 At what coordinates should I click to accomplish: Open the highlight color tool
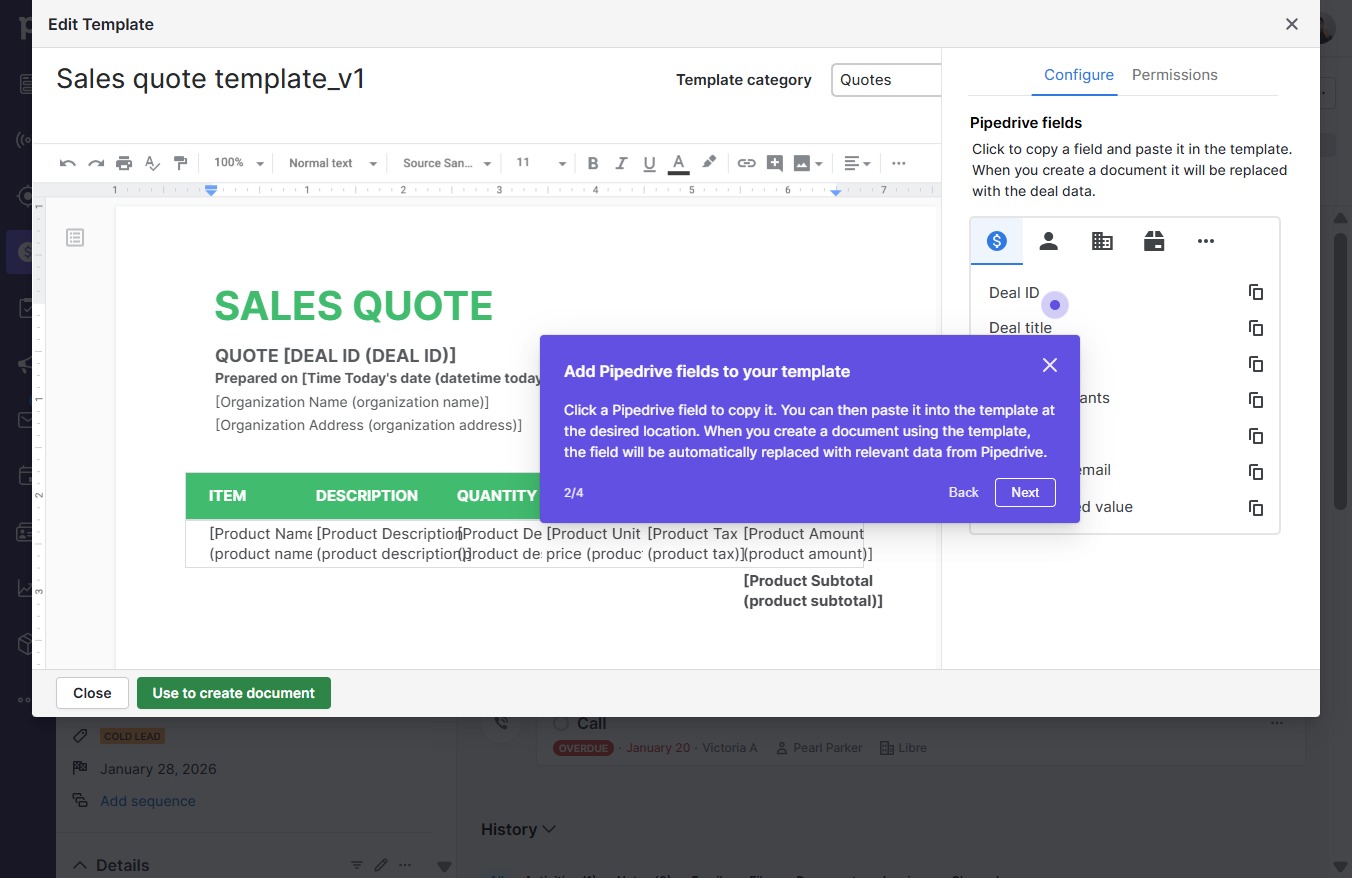tap(709, 162)
